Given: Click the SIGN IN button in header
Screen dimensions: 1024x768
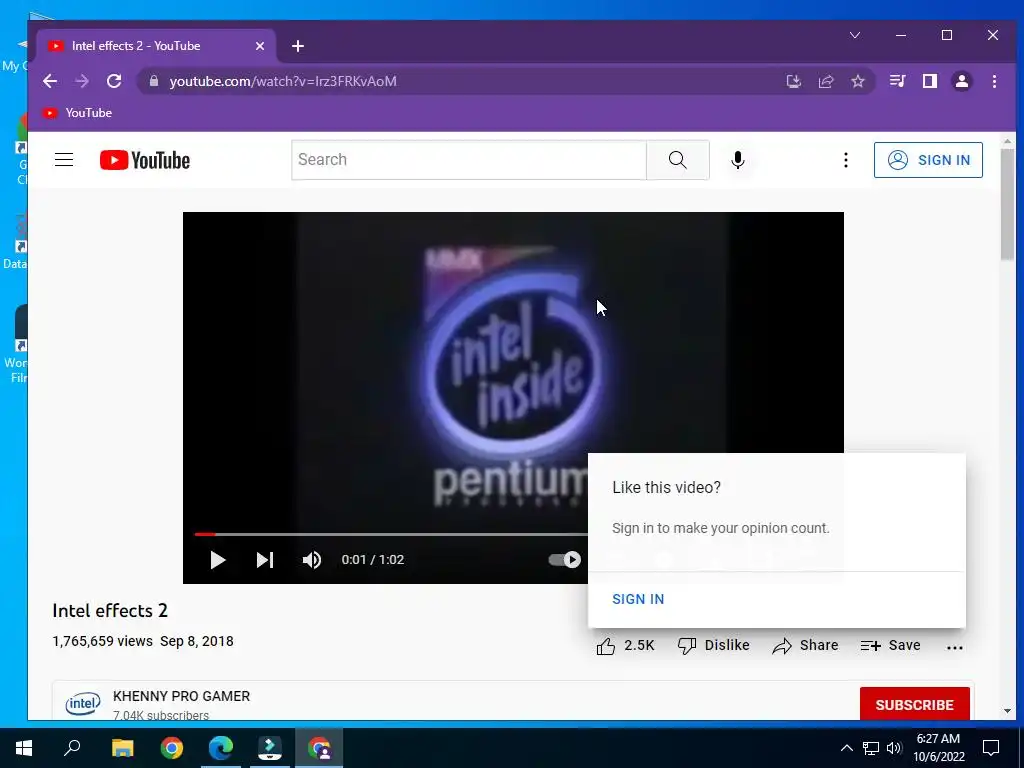Looking at the screenshot, I should [x=928, y=160].
